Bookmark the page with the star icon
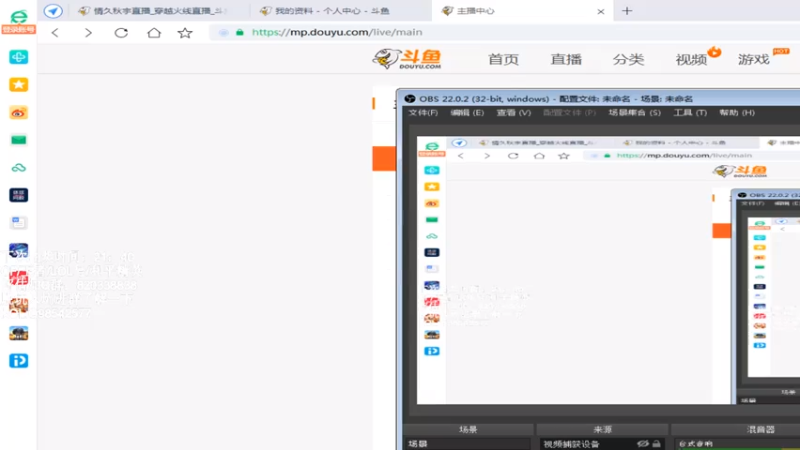The image size is (800, 450). tap(185, 33)
